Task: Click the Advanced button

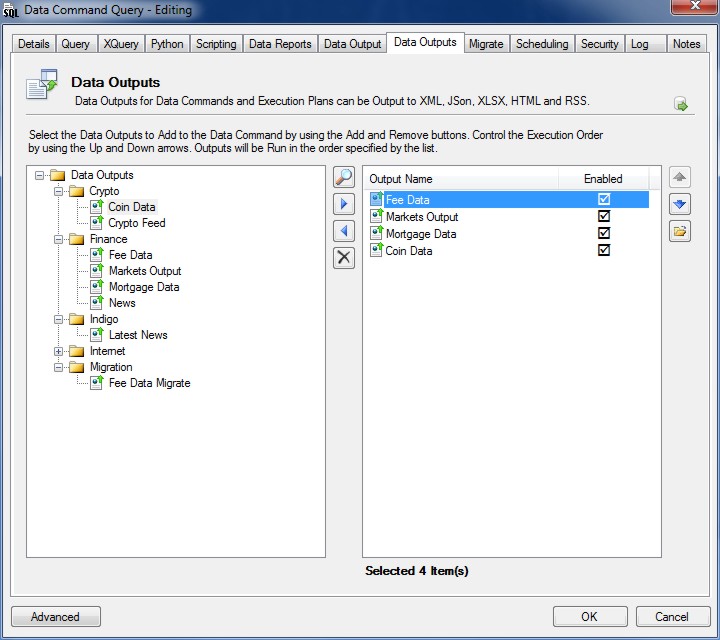Action: [55, 617]
